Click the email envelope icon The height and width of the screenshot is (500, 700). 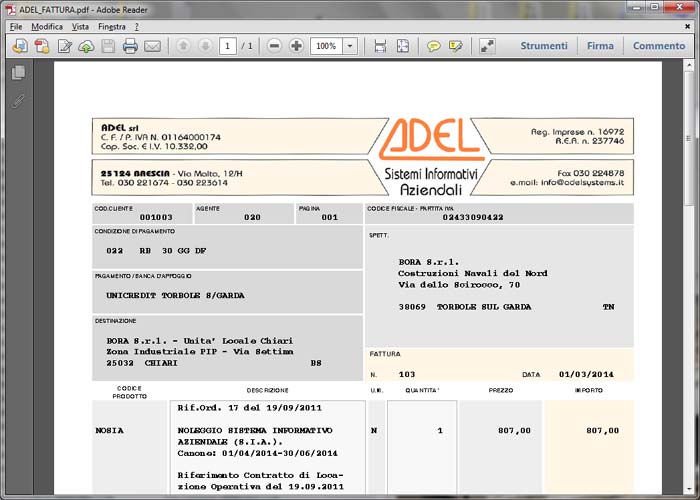pos(153,46)
